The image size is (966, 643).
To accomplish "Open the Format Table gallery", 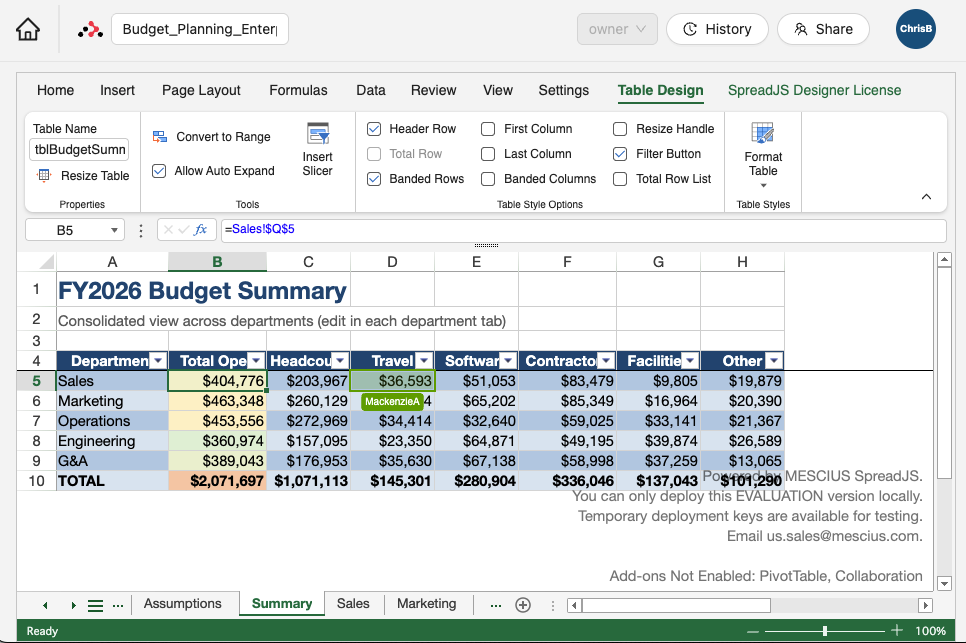I will tap(763, 155).
